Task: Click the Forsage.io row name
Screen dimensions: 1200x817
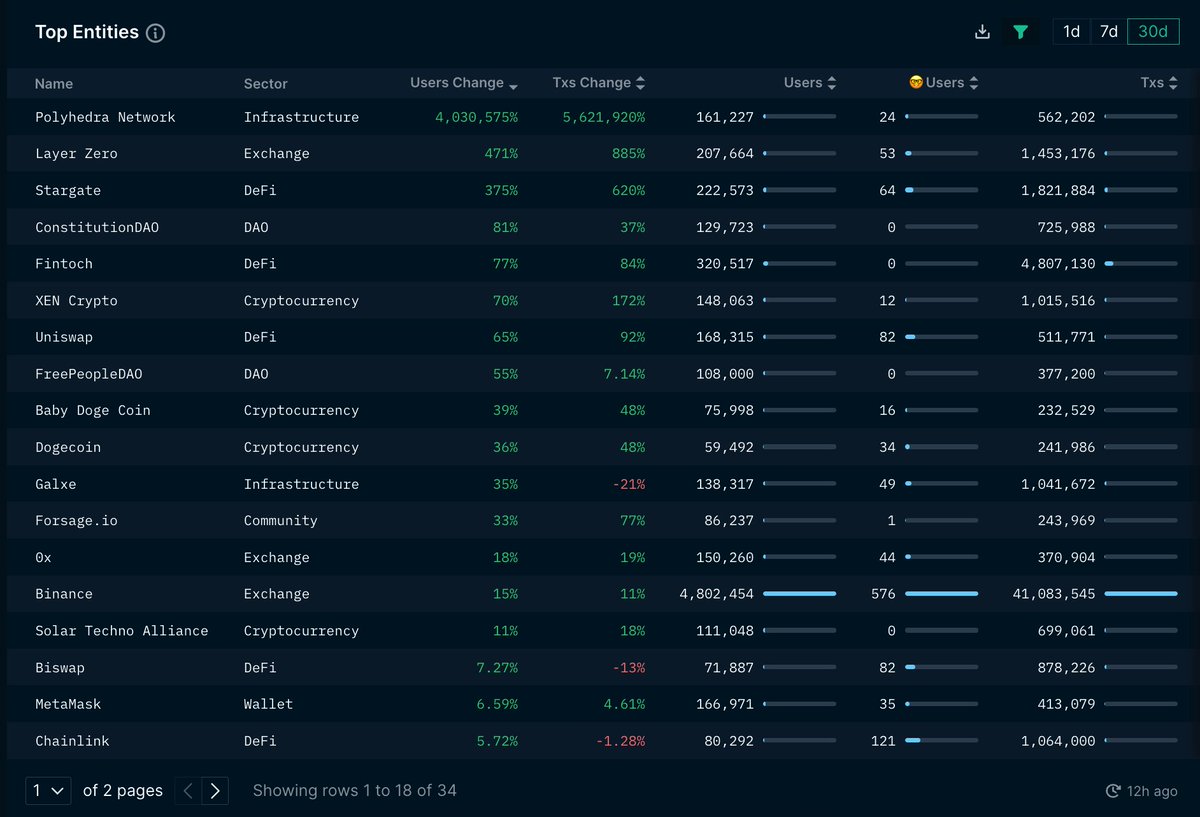Action: (76, 521)
